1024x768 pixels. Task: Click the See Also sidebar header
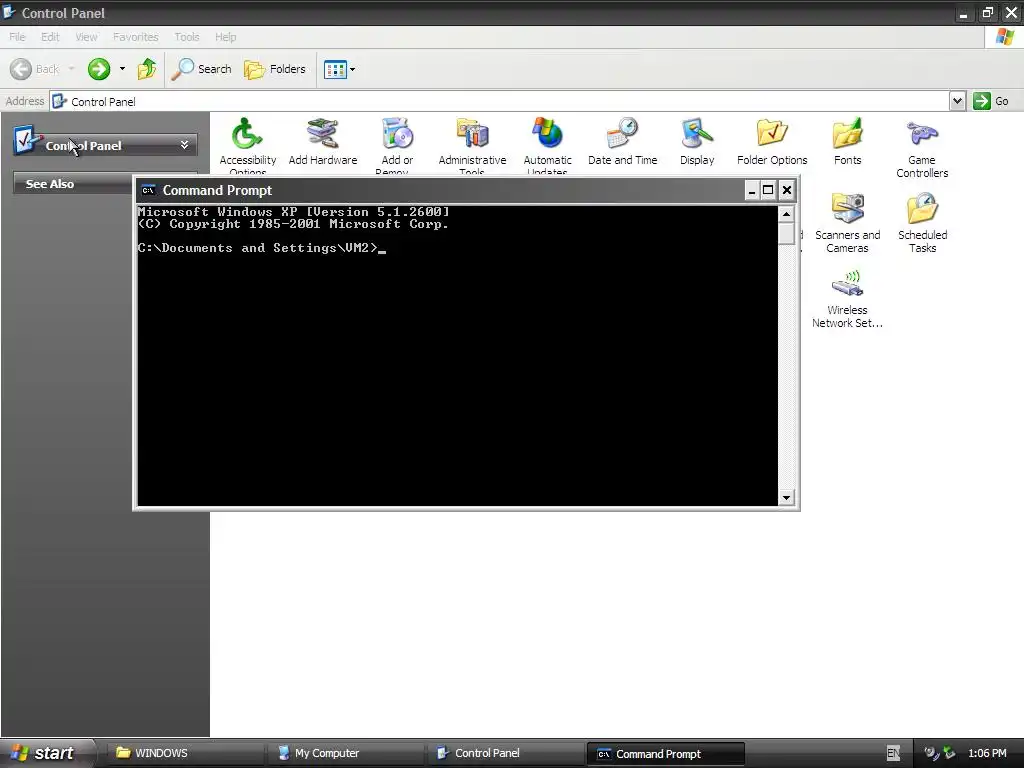pyautogui.click(x=73, y=184)
